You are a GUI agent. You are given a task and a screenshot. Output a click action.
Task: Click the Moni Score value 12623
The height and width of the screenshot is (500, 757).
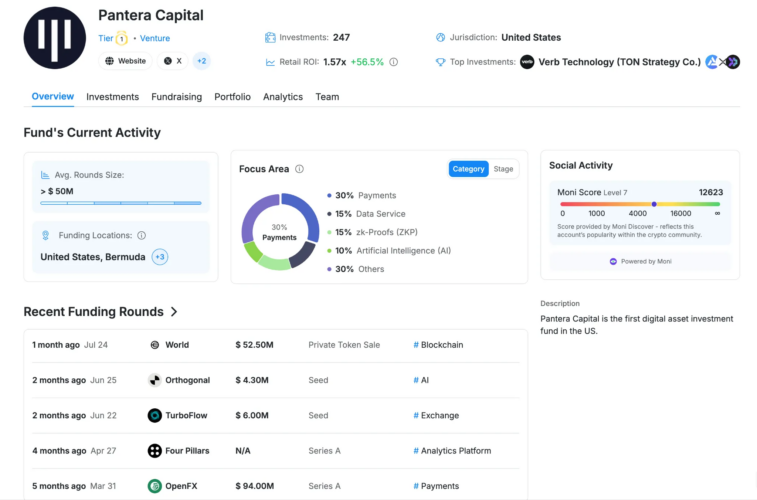[711, 192]
